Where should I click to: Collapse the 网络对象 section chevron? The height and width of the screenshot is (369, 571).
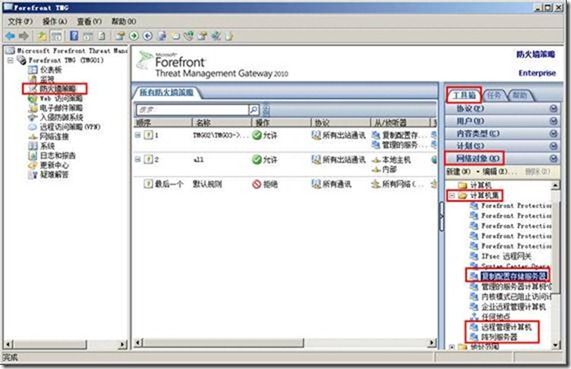553,158
